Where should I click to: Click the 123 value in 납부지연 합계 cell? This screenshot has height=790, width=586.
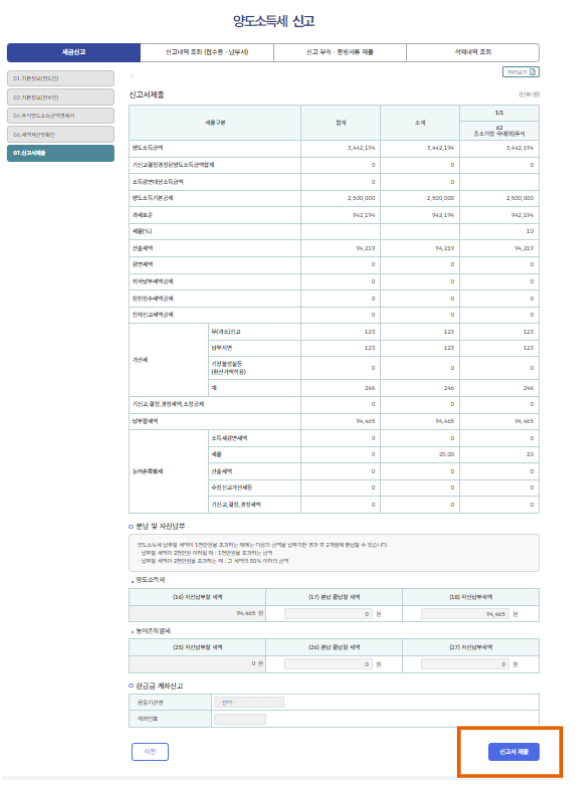(370, 348)
